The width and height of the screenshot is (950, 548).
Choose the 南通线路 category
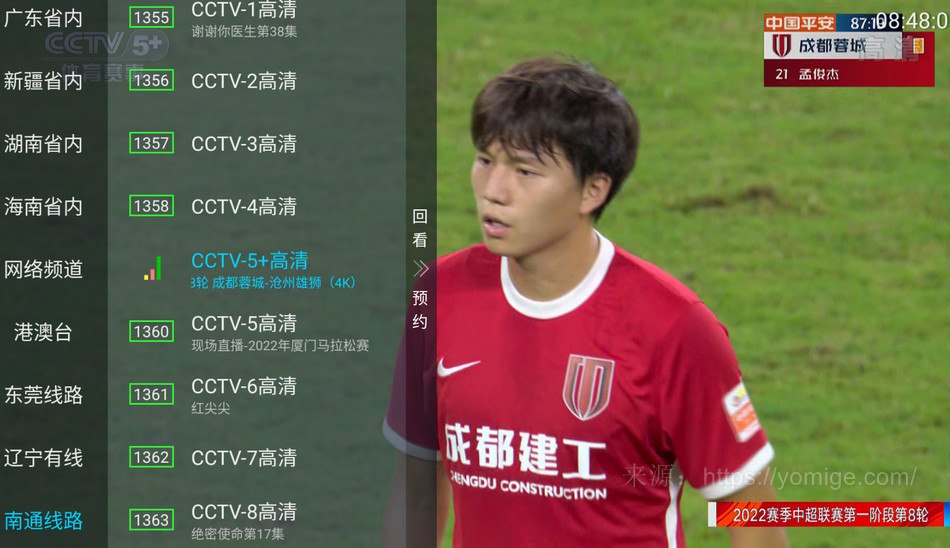(43, 520)
